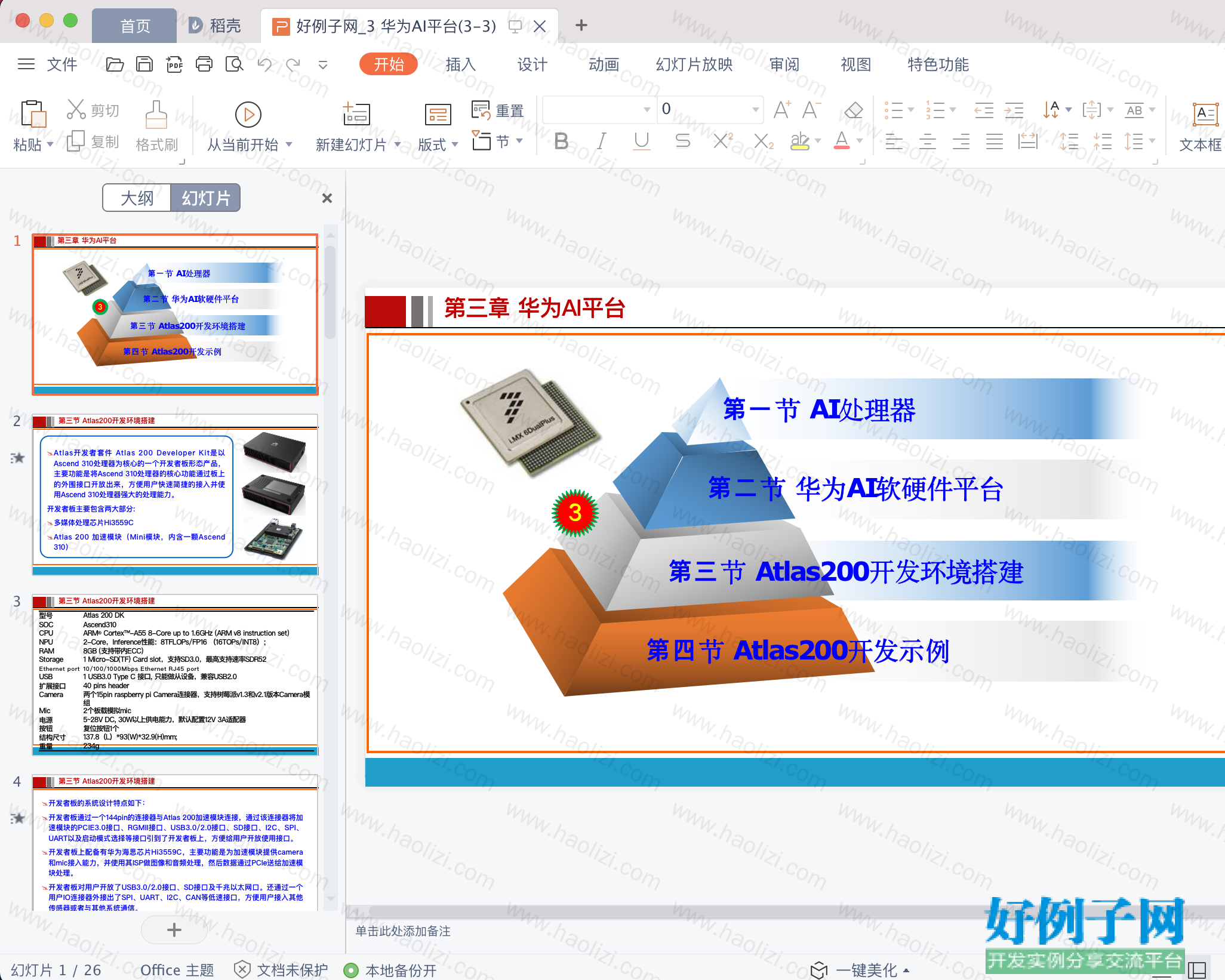Apply subscript formatting
Viewport: 1225px width, 980px height.
pos(764,141)
